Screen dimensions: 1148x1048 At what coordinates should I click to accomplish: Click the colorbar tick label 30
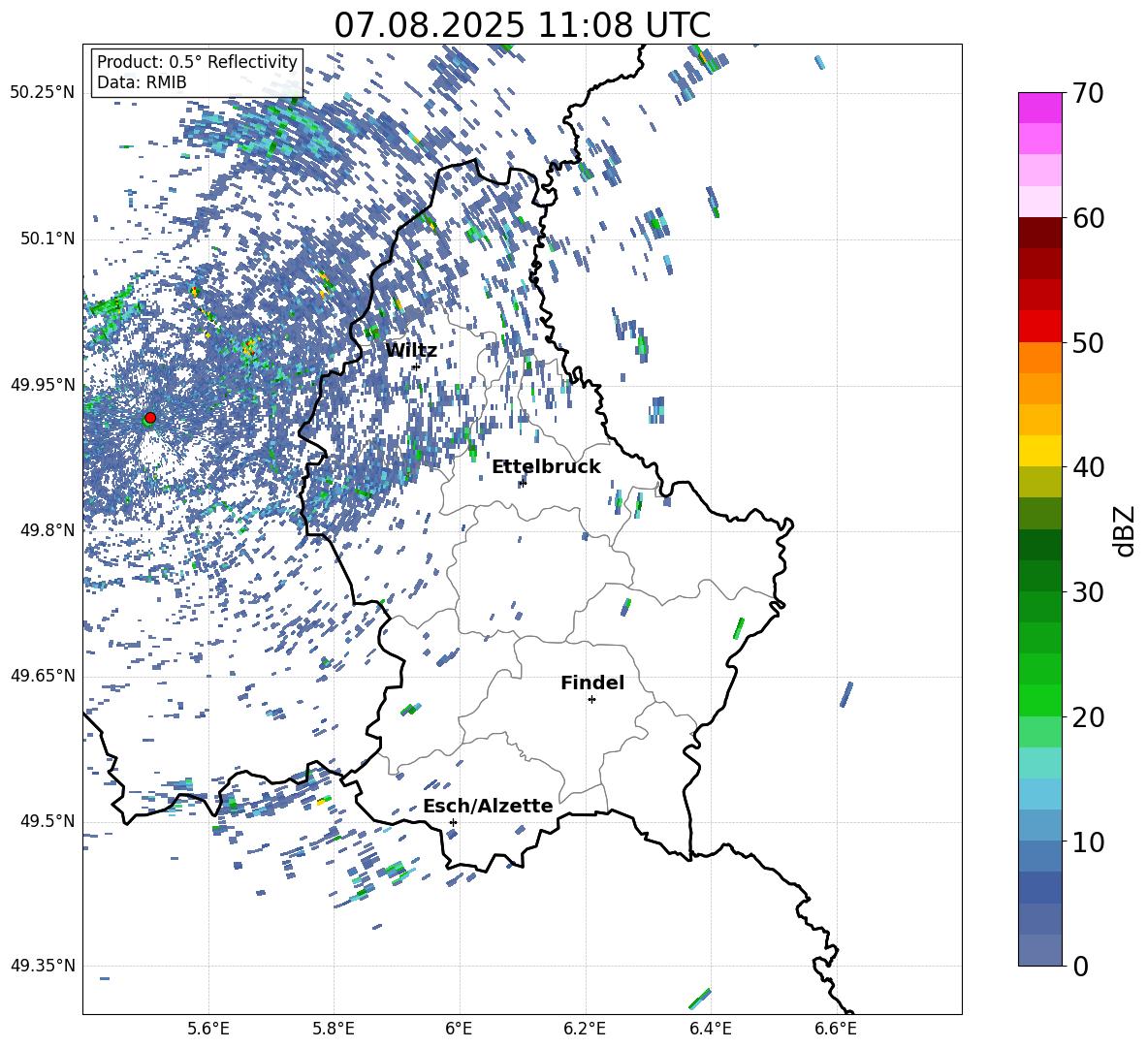point(1089,592)
